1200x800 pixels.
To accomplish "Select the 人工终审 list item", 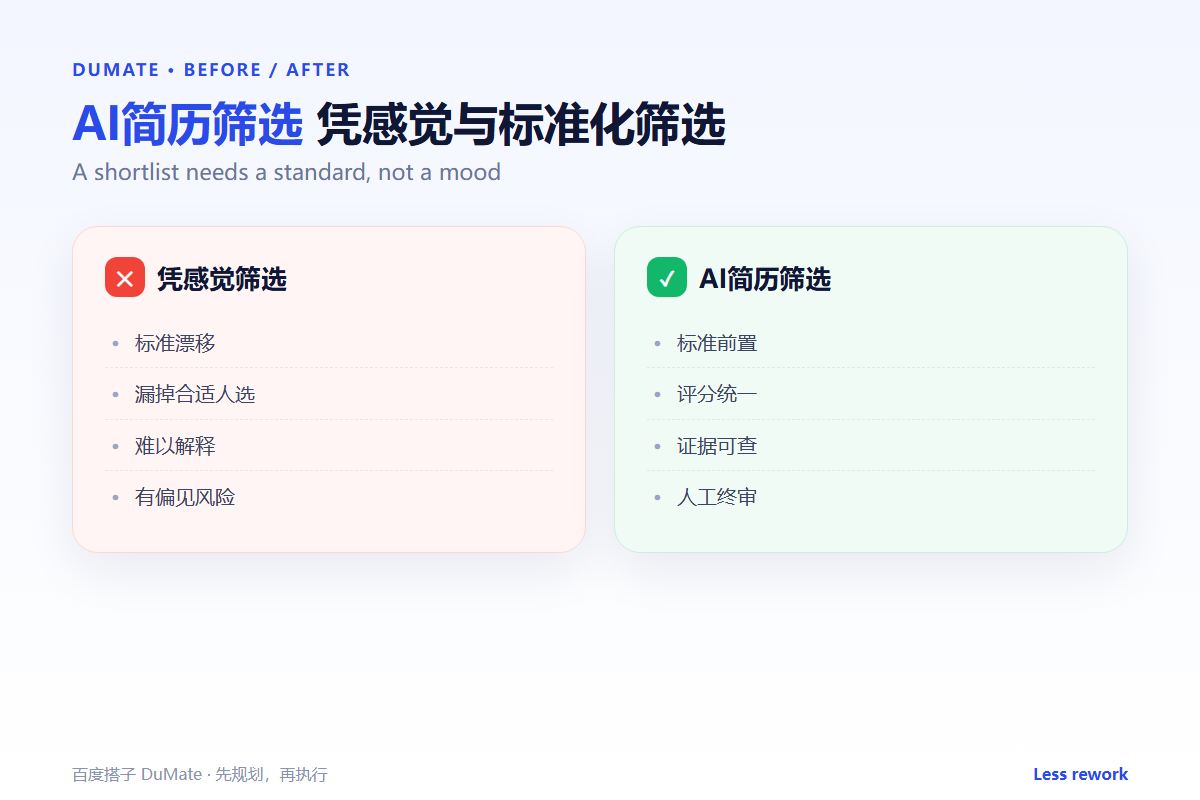I will pyautogui.click(x=871, y=497).
